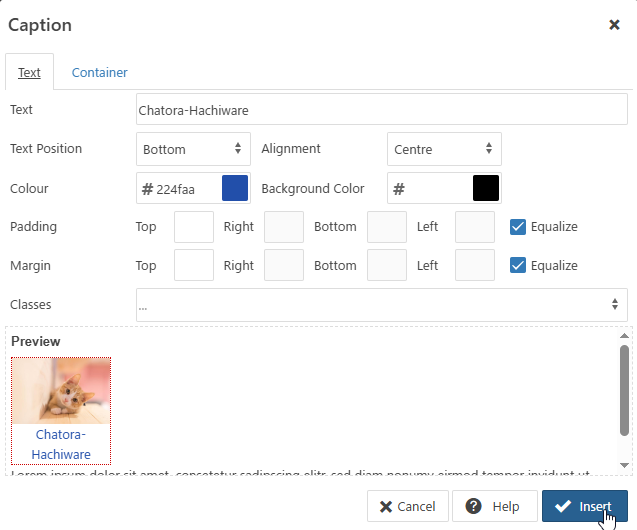Open the Alignment dropdown set to Centre
Image resolution: width=637 pixels, height=530 pixels.
tap(443, 149)
